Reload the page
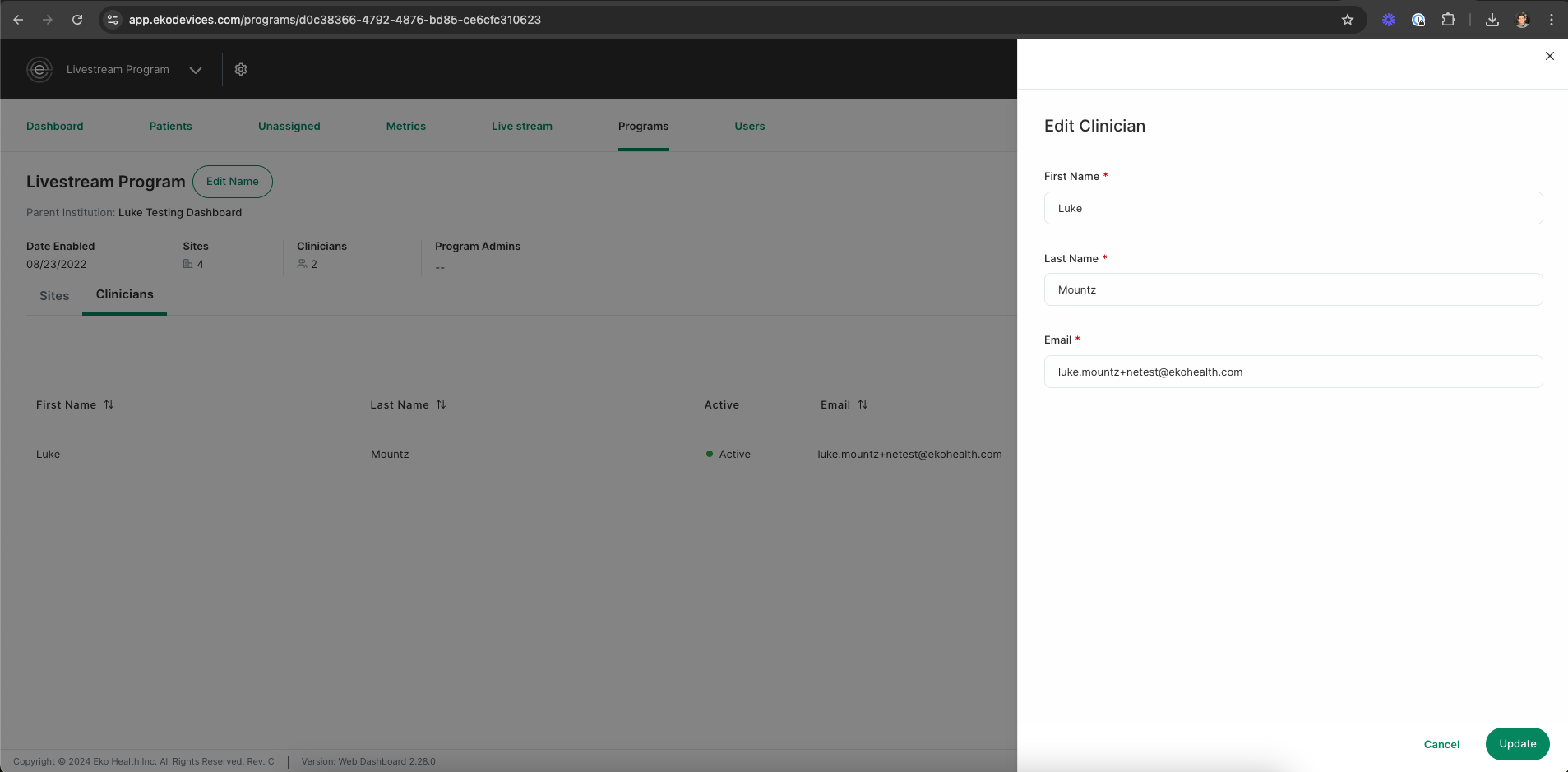This screenshot has height=772, width=1568. (77, 20)
